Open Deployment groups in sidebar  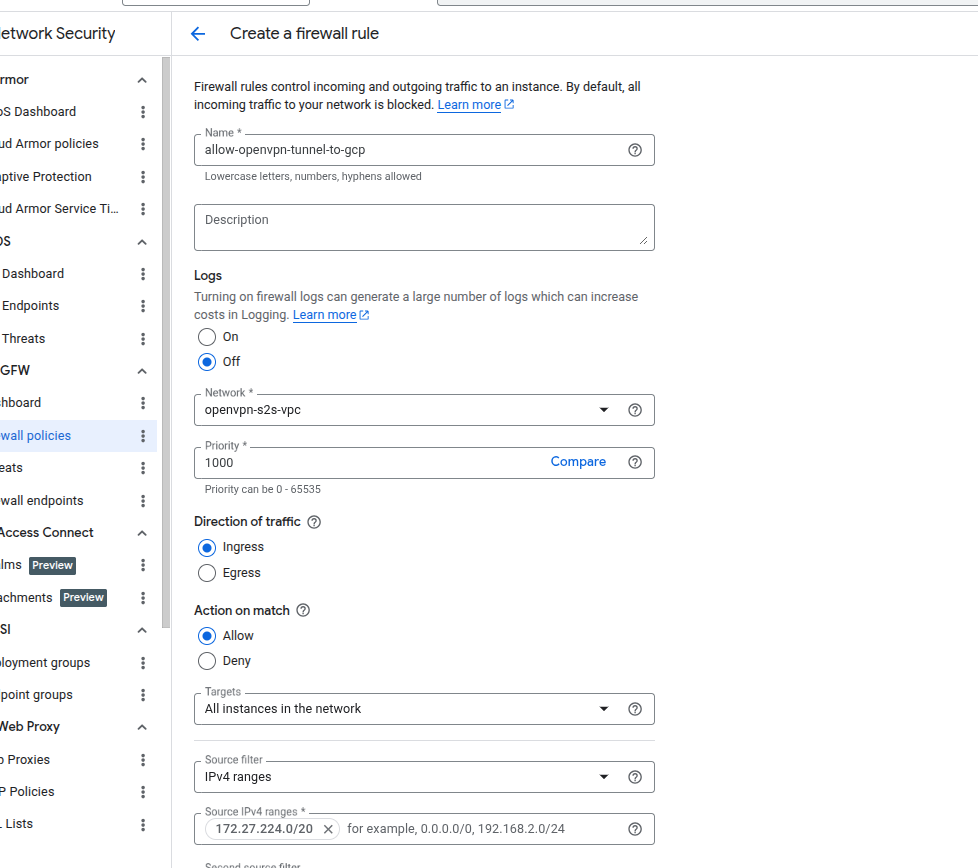pos(45,663)
